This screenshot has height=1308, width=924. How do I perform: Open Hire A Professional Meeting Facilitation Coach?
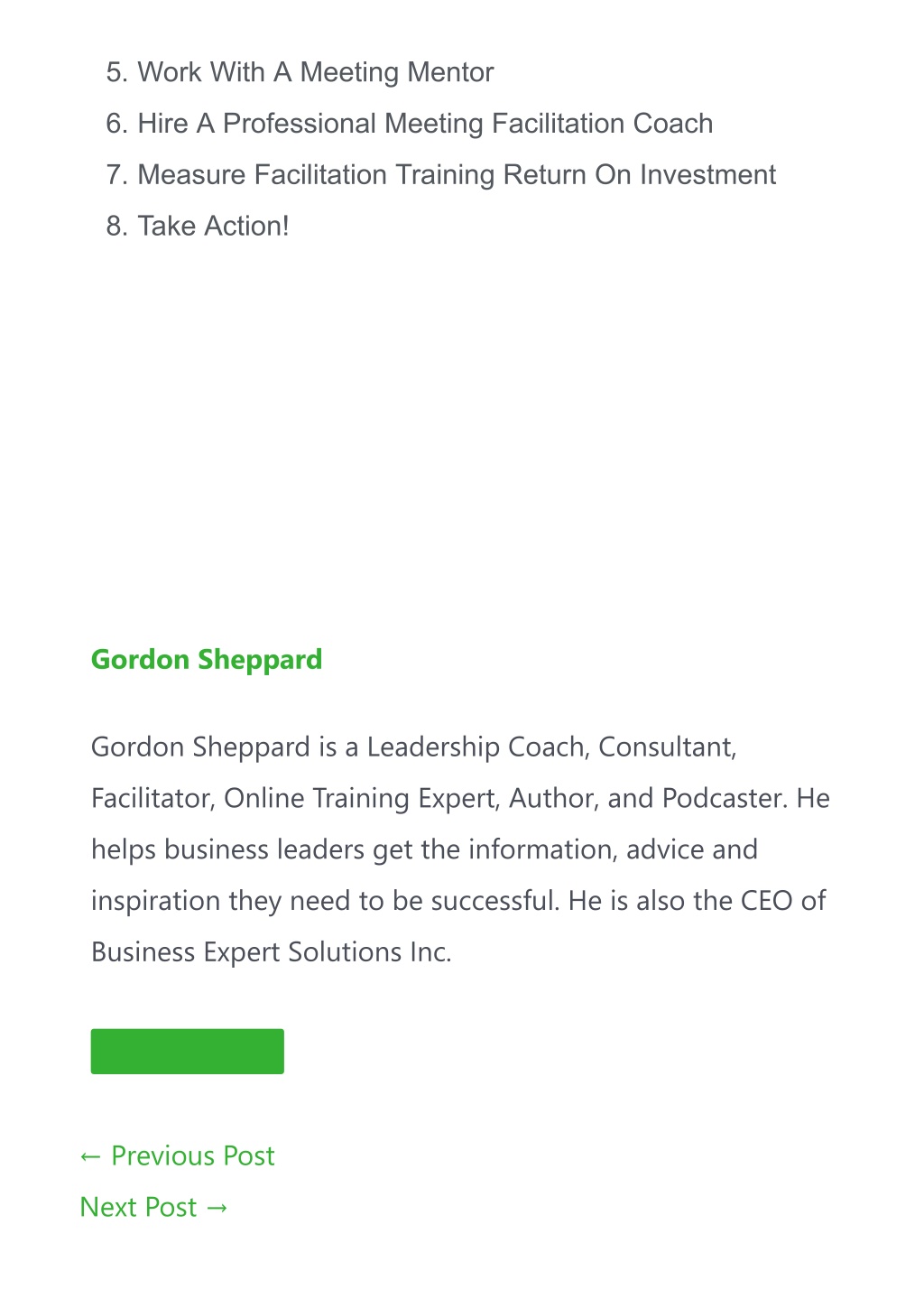pyautogui.click(x=425, y=124)
